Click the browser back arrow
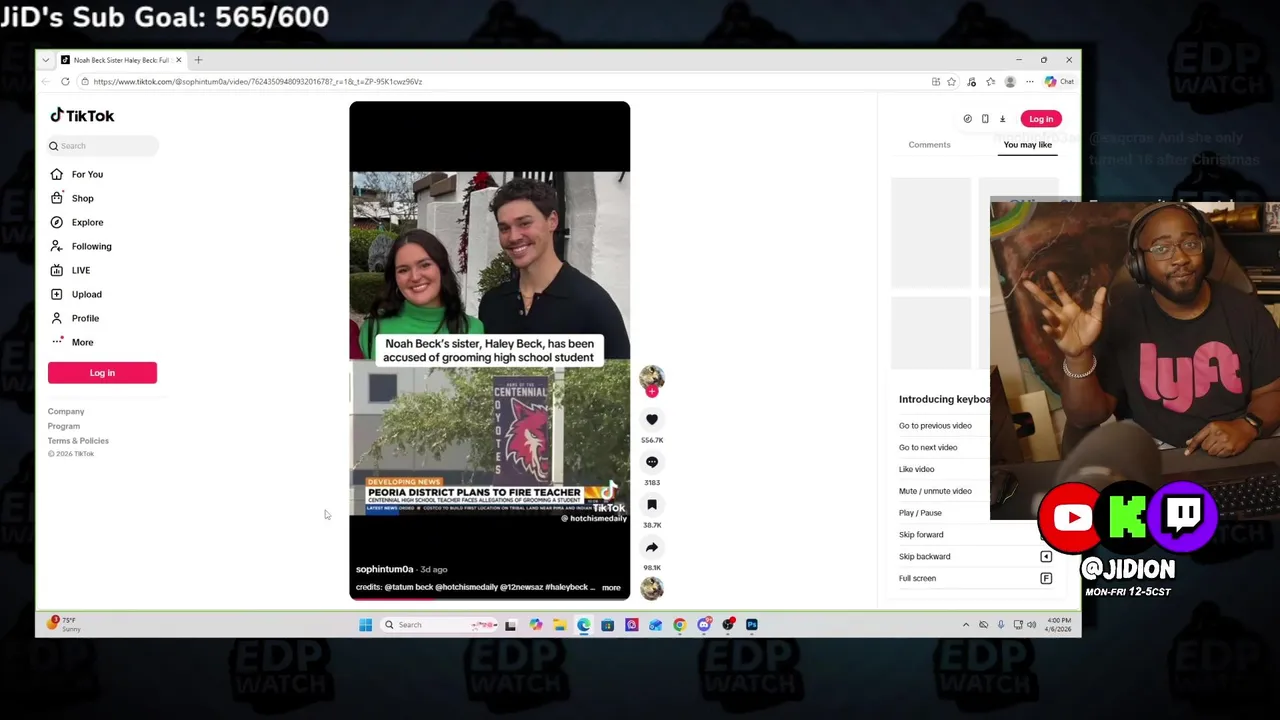Image resolution: width=1280 pixels, height=720 pixels. pyautogui.click(x=45, y=82)
